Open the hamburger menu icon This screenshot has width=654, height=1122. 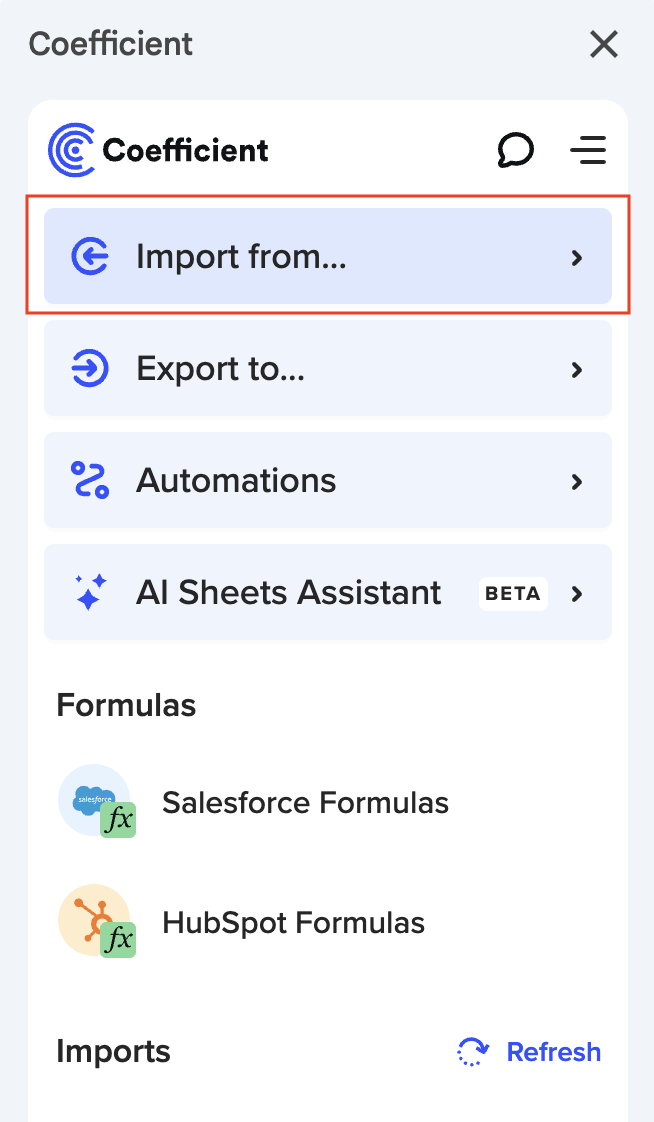click(588, 151)
